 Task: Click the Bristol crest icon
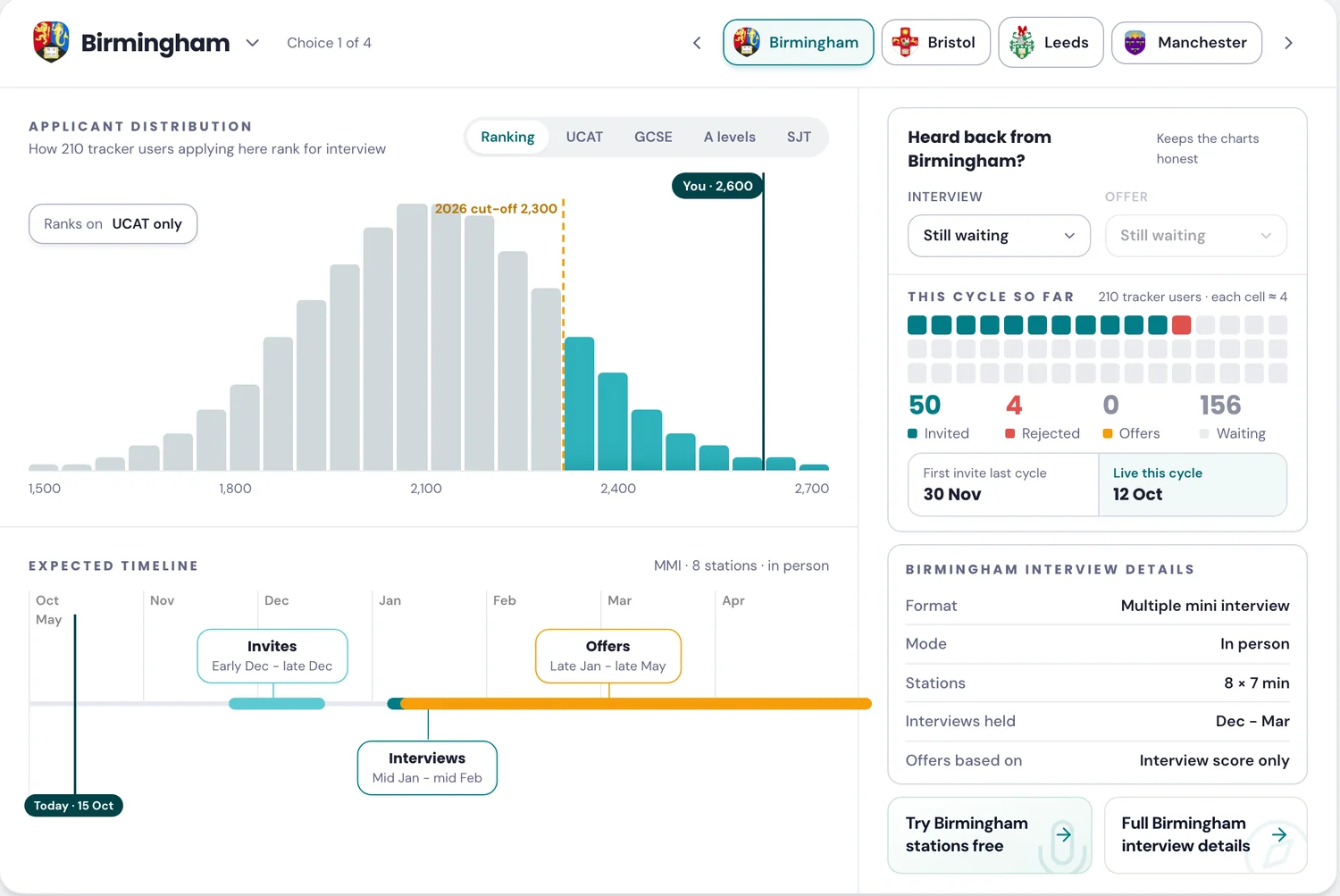click(x=905, y=42)
